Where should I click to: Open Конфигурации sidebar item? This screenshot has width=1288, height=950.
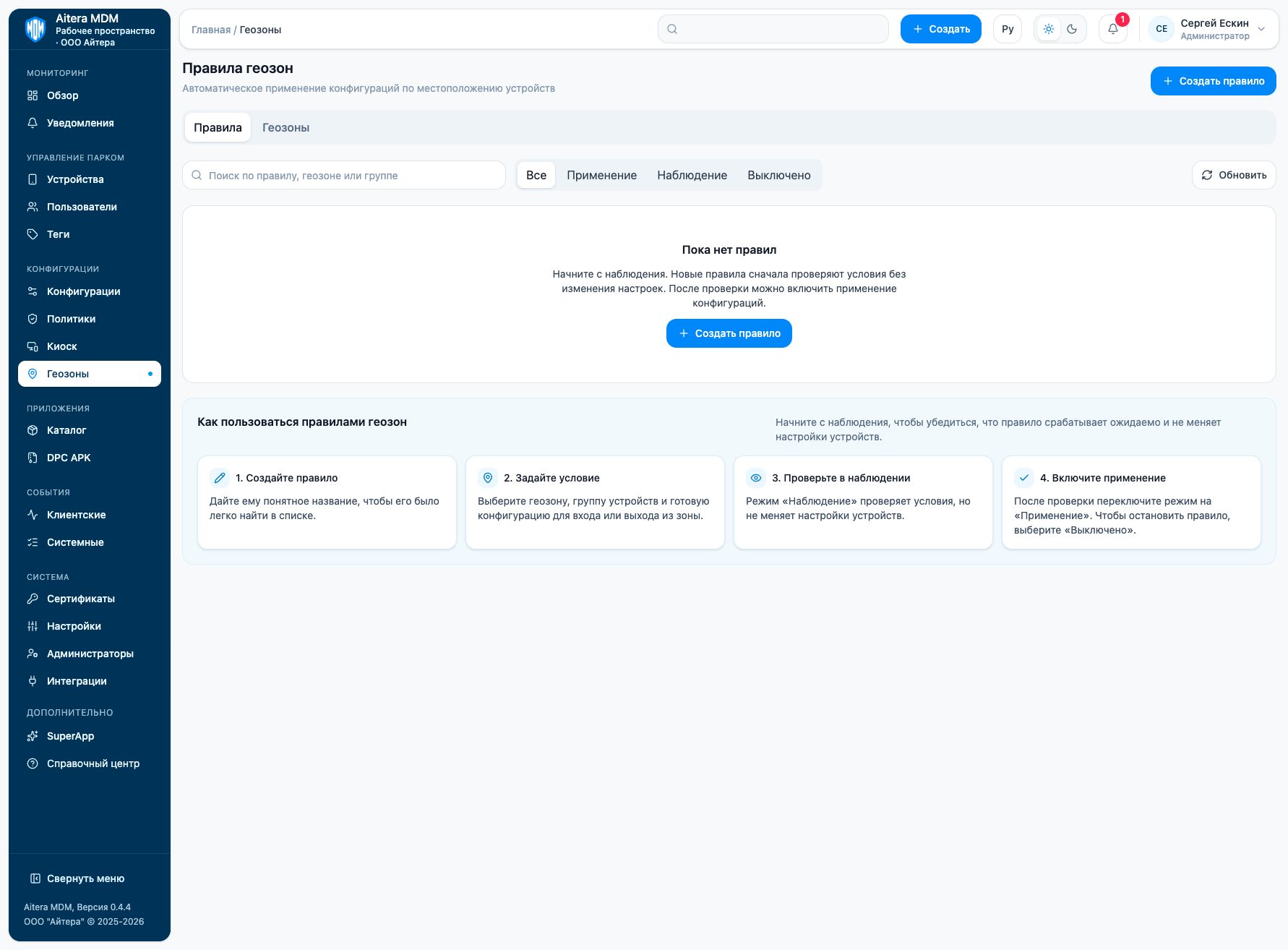click(90, 291)
